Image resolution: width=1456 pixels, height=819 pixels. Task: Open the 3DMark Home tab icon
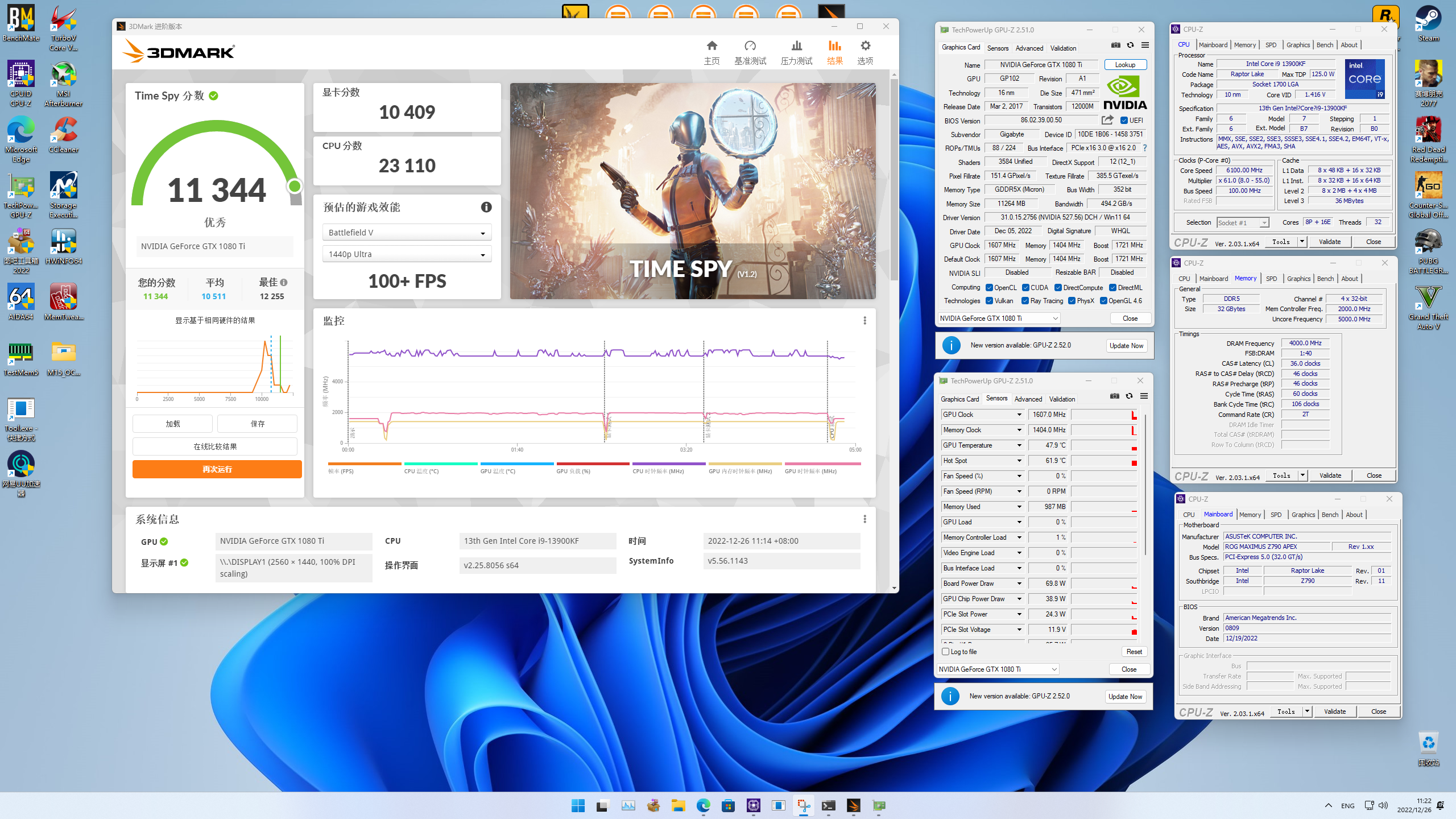712,46
